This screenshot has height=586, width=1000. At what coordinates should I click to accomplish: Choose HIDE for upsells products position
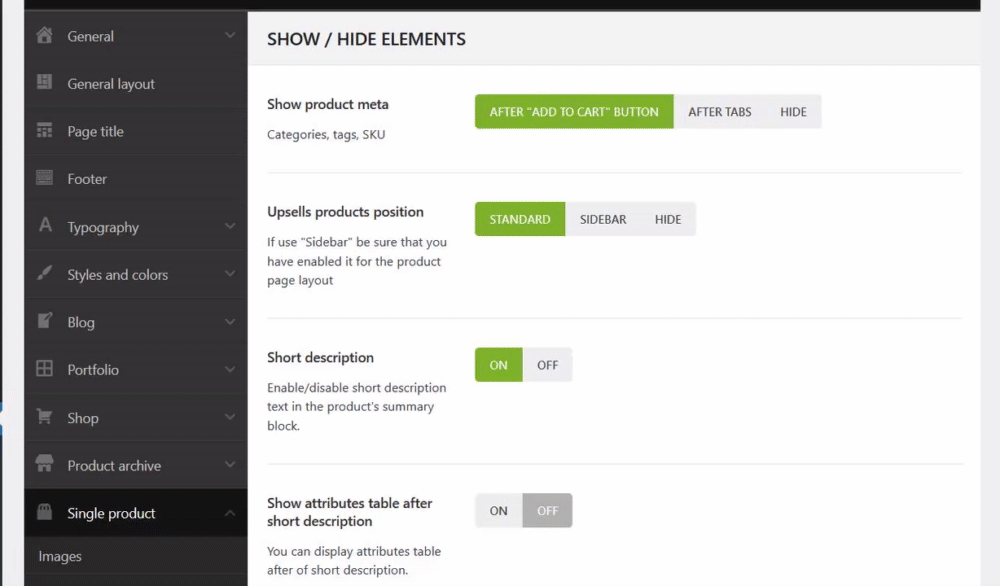[x=668, y=219]
